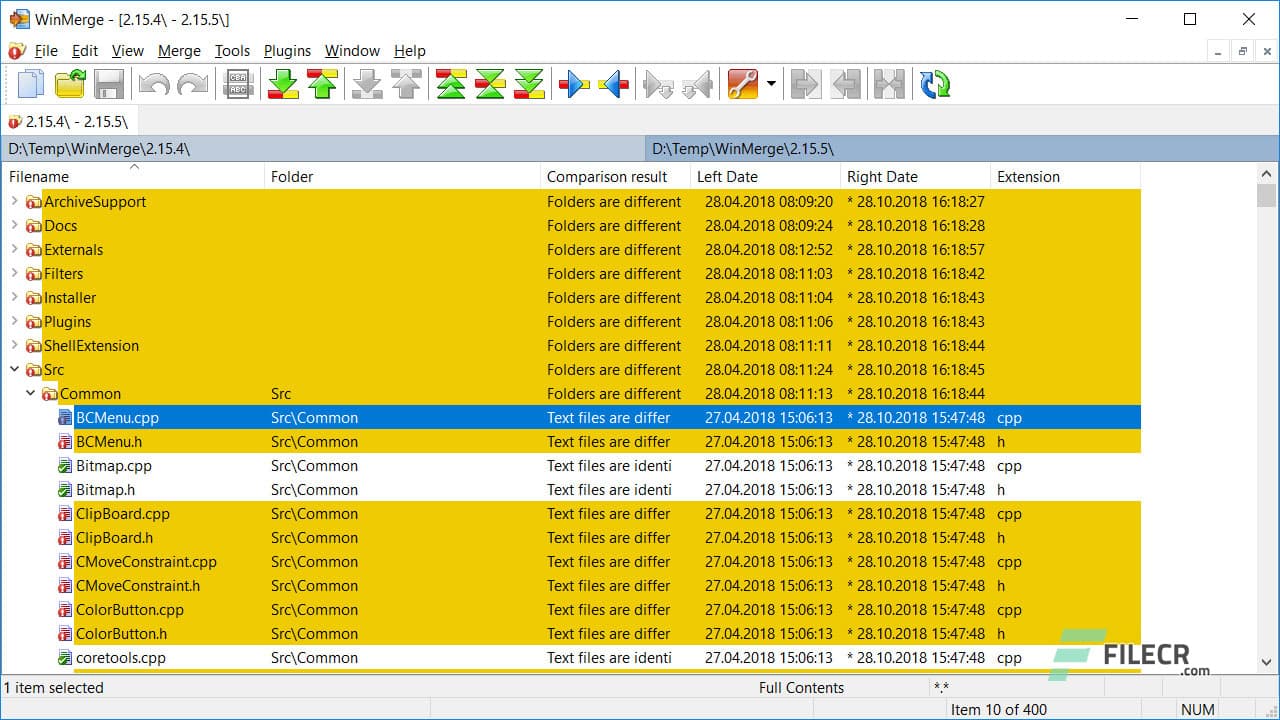Click the first difference toolbar icon
Screen dimensions: 1280x720
[451, 84]
